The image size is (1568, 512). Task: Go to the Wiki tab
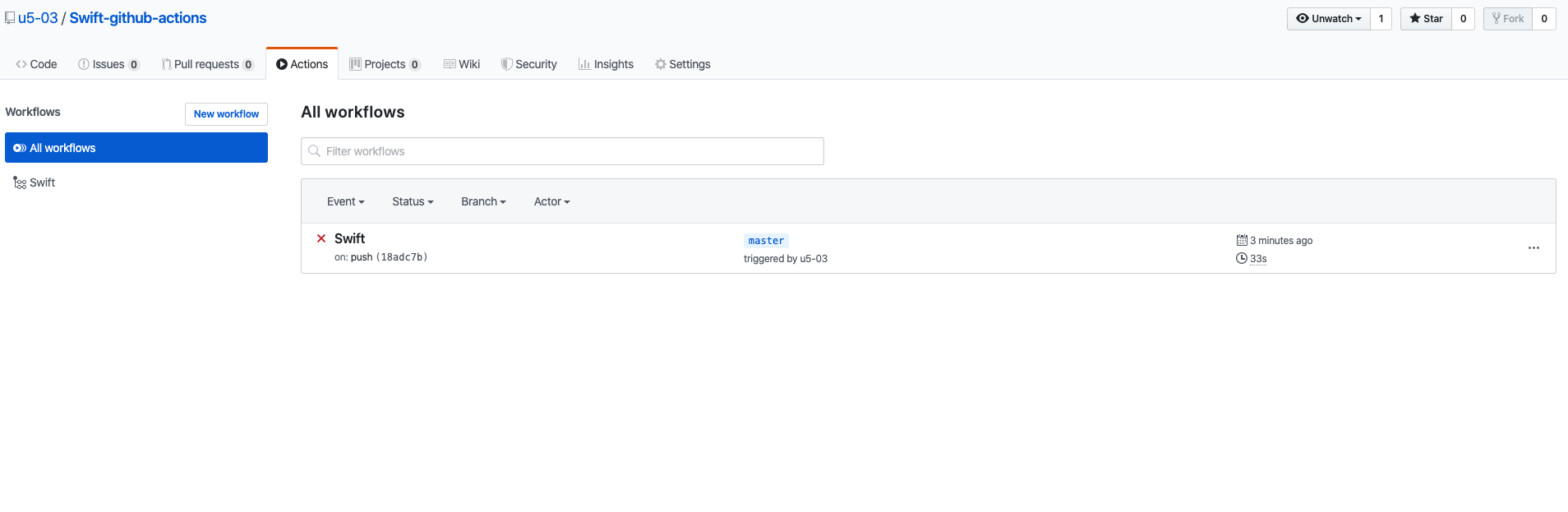[x=462, y=64]
